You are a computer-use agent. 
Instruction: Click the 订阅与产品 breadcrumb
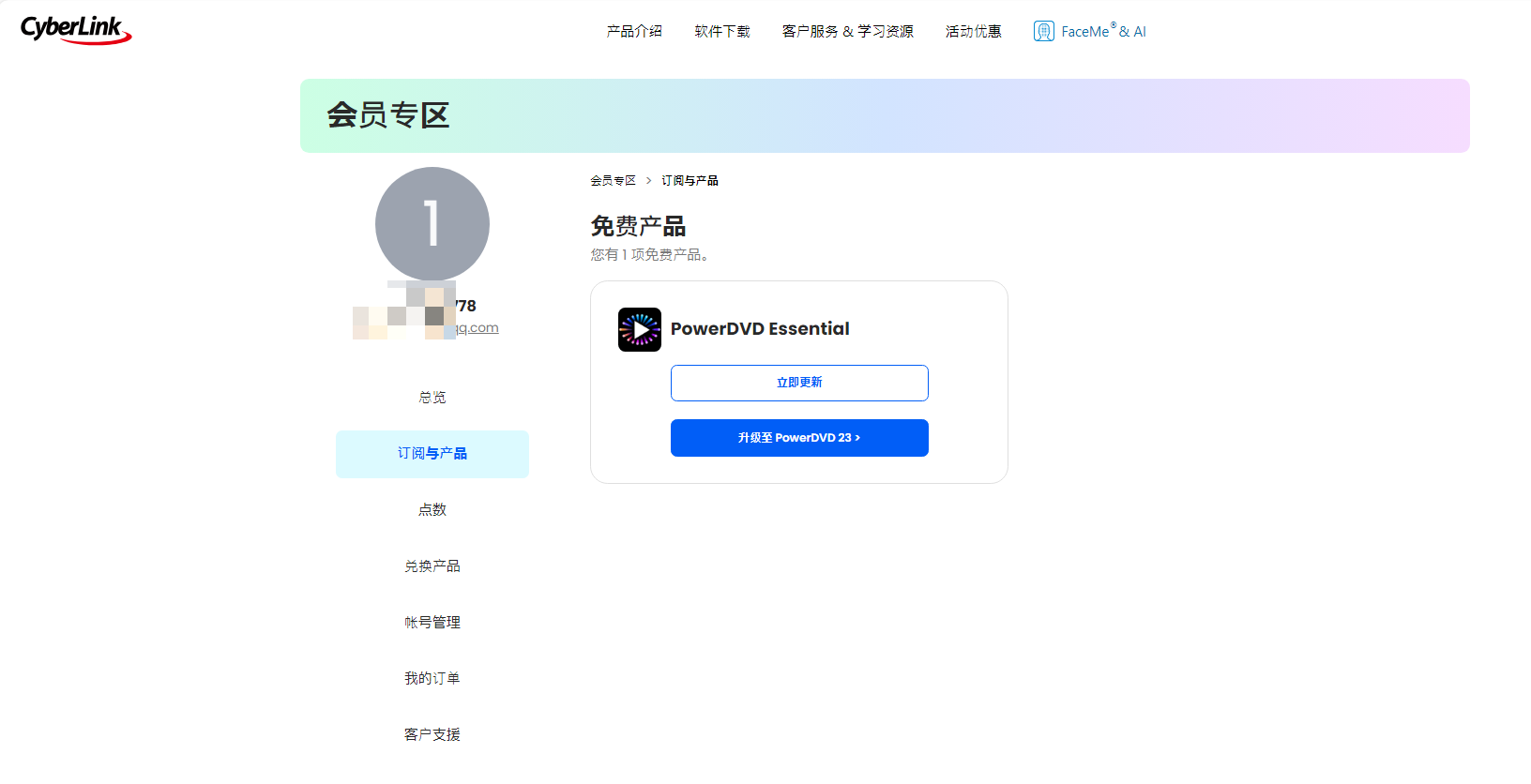690,180
